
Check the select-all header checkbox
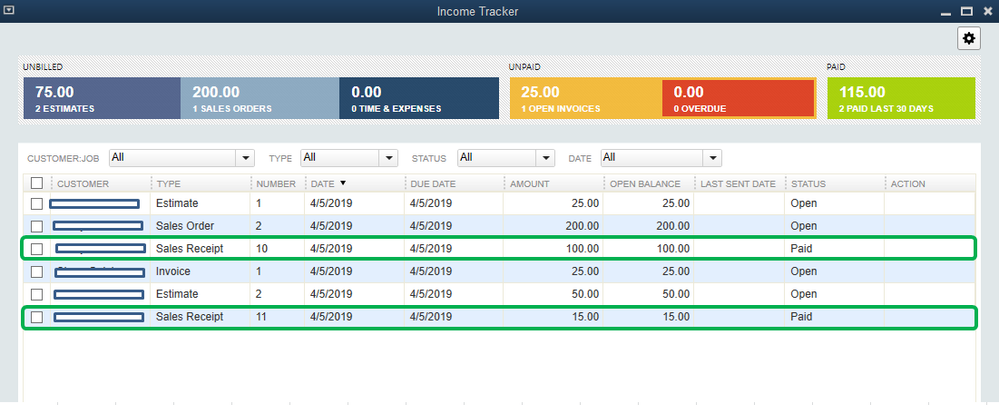click(x=37, y=183)
